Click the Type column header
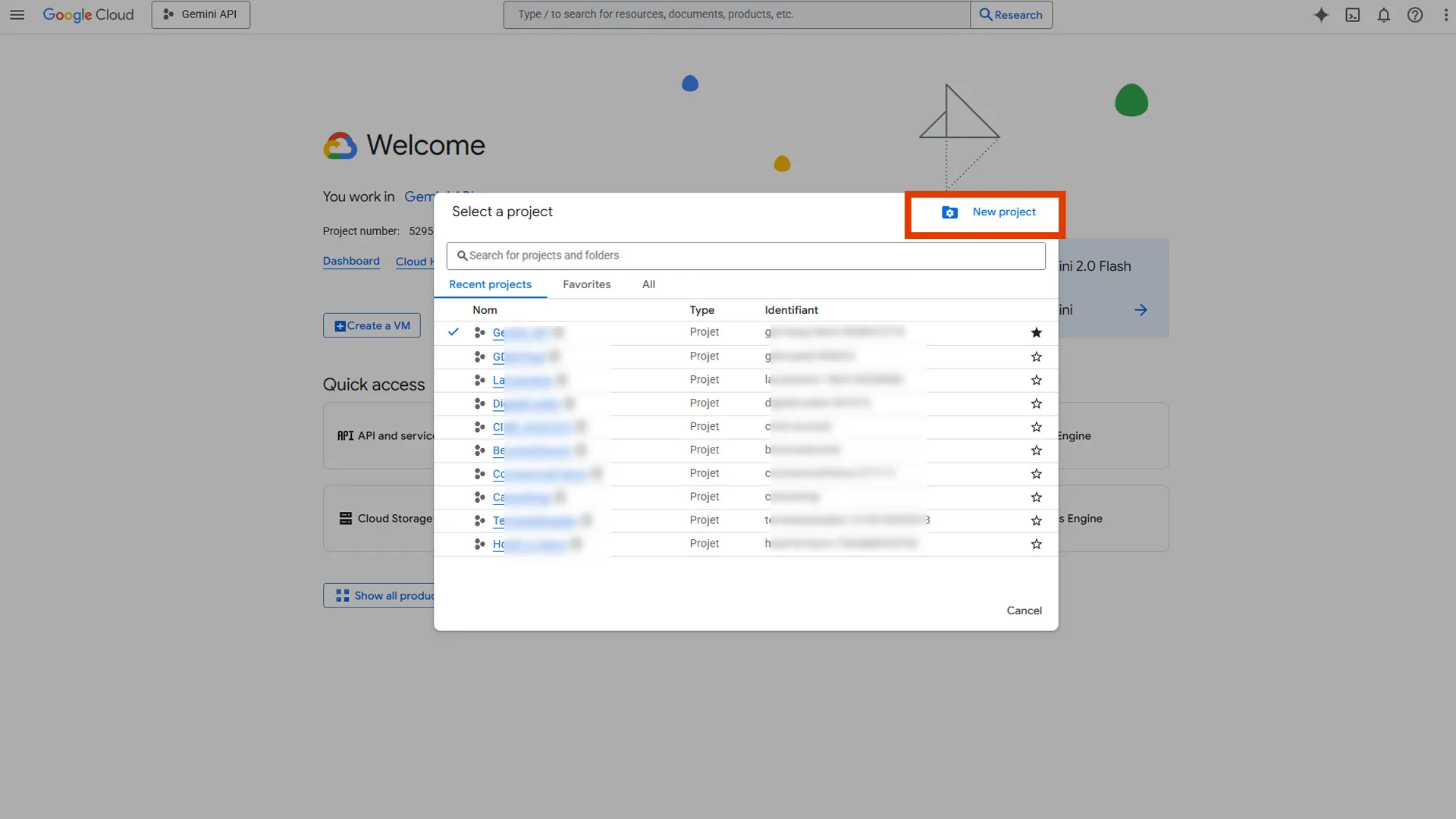The image size is (1456, 819). point(701,310)
